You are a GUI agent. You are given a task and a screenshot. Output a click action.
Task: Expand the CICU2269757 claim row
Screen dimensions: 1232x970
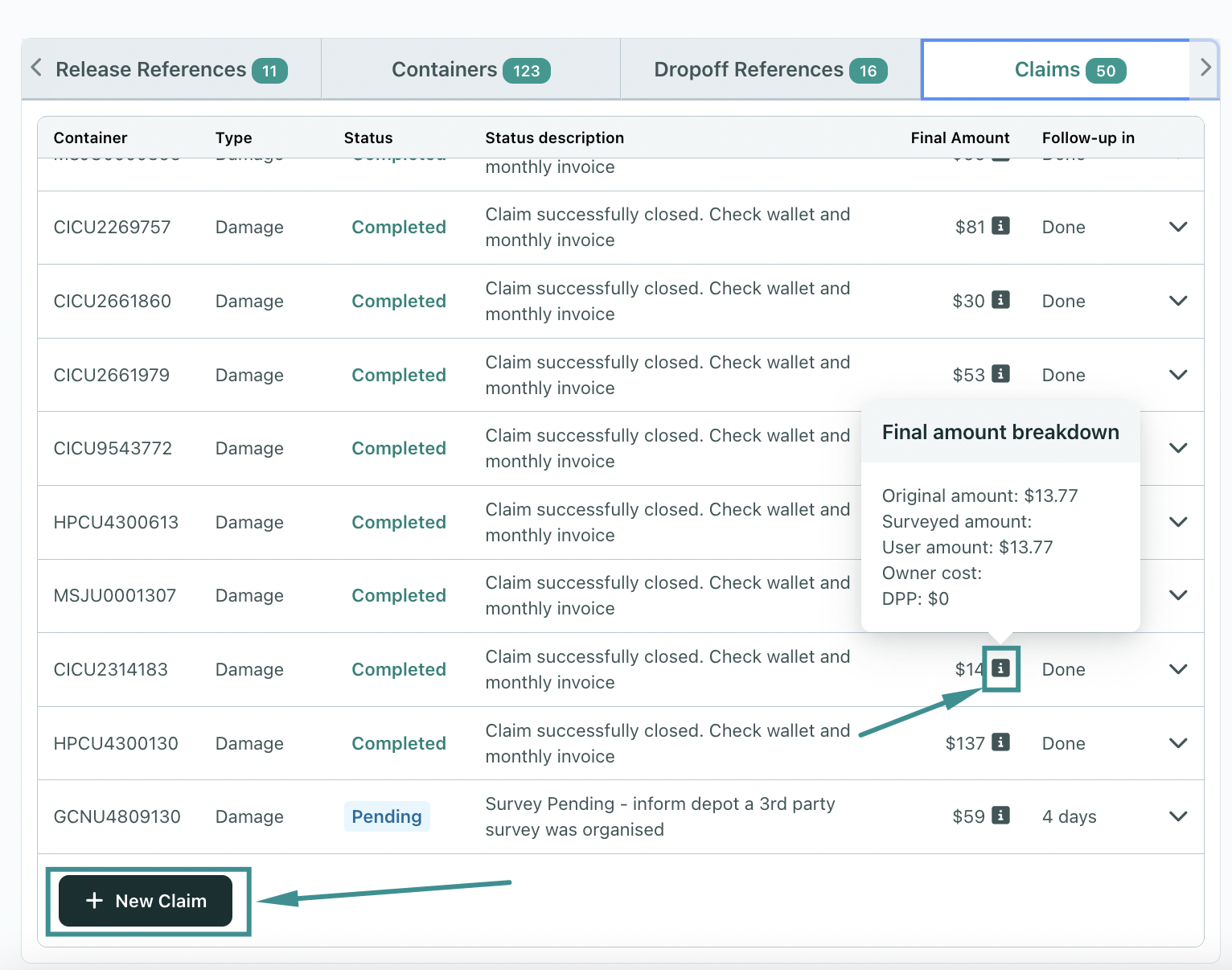click(1177, 227)
